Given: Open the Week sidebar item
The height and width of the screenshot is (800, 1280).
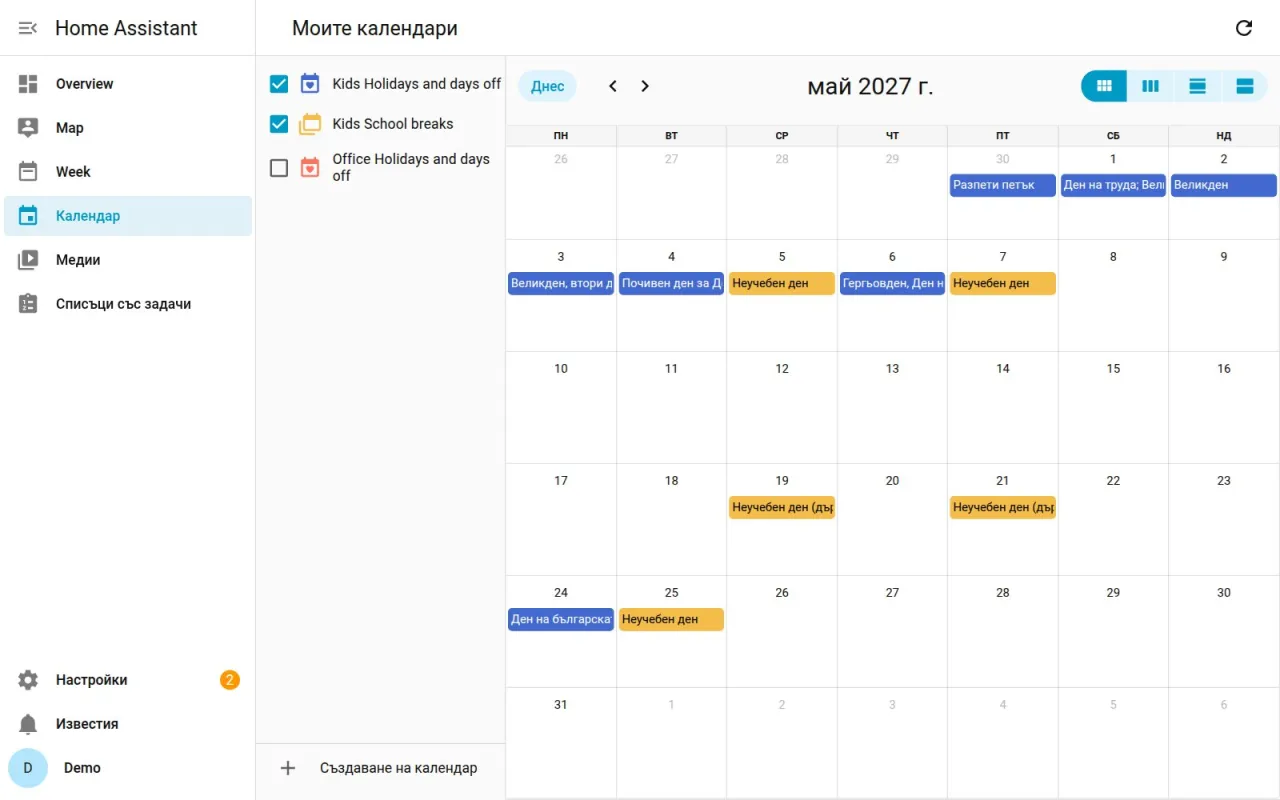Looking at the screenshot, I should (x=128, y=172).
